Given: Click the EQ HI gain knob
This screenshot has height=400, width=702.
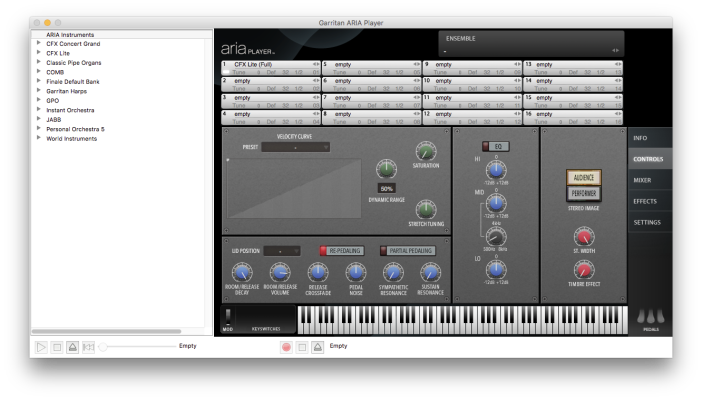Looking at the screenshot, I should pos(496,170).
